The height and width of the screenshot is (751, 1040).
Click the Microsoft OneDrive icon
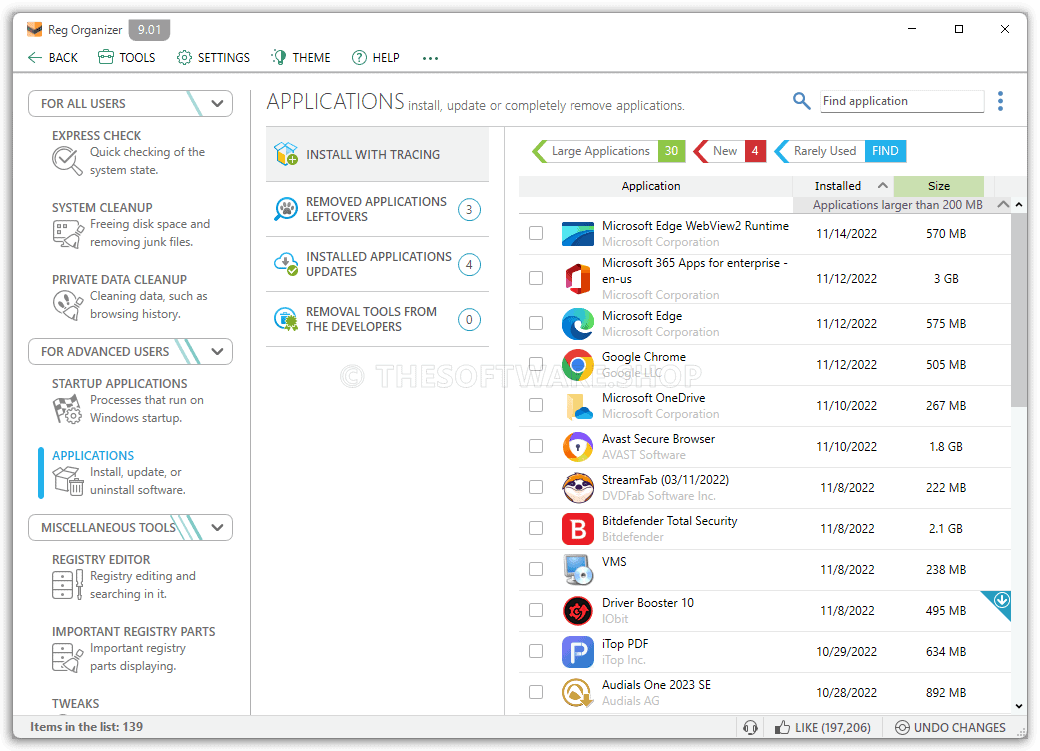point(578,405)
